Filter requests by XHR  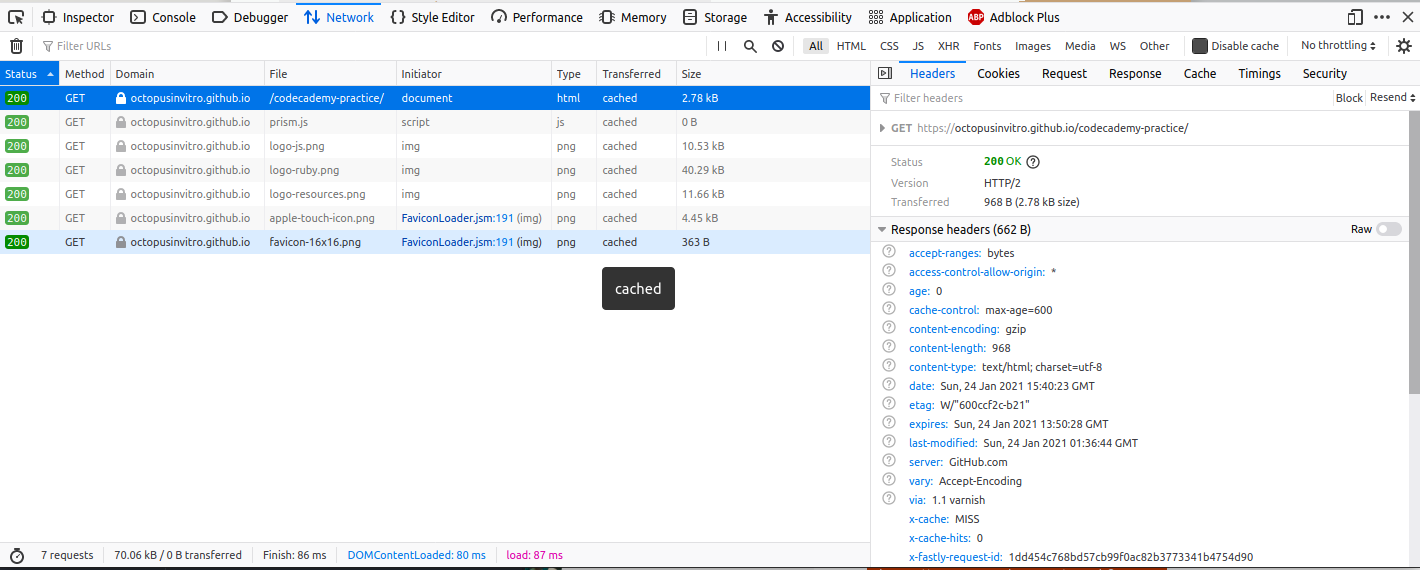pos(948,46)
